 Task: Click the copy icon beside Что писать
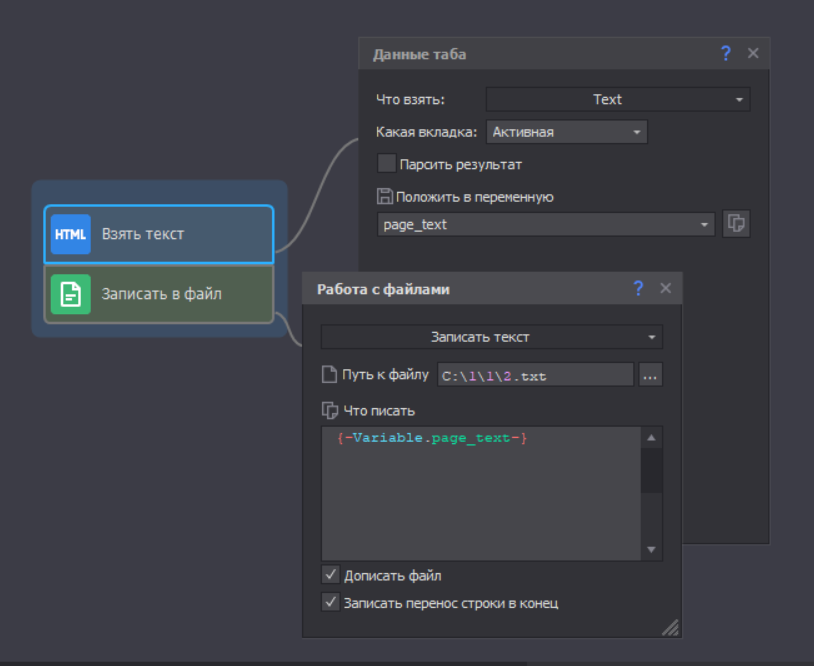point(330,411)
